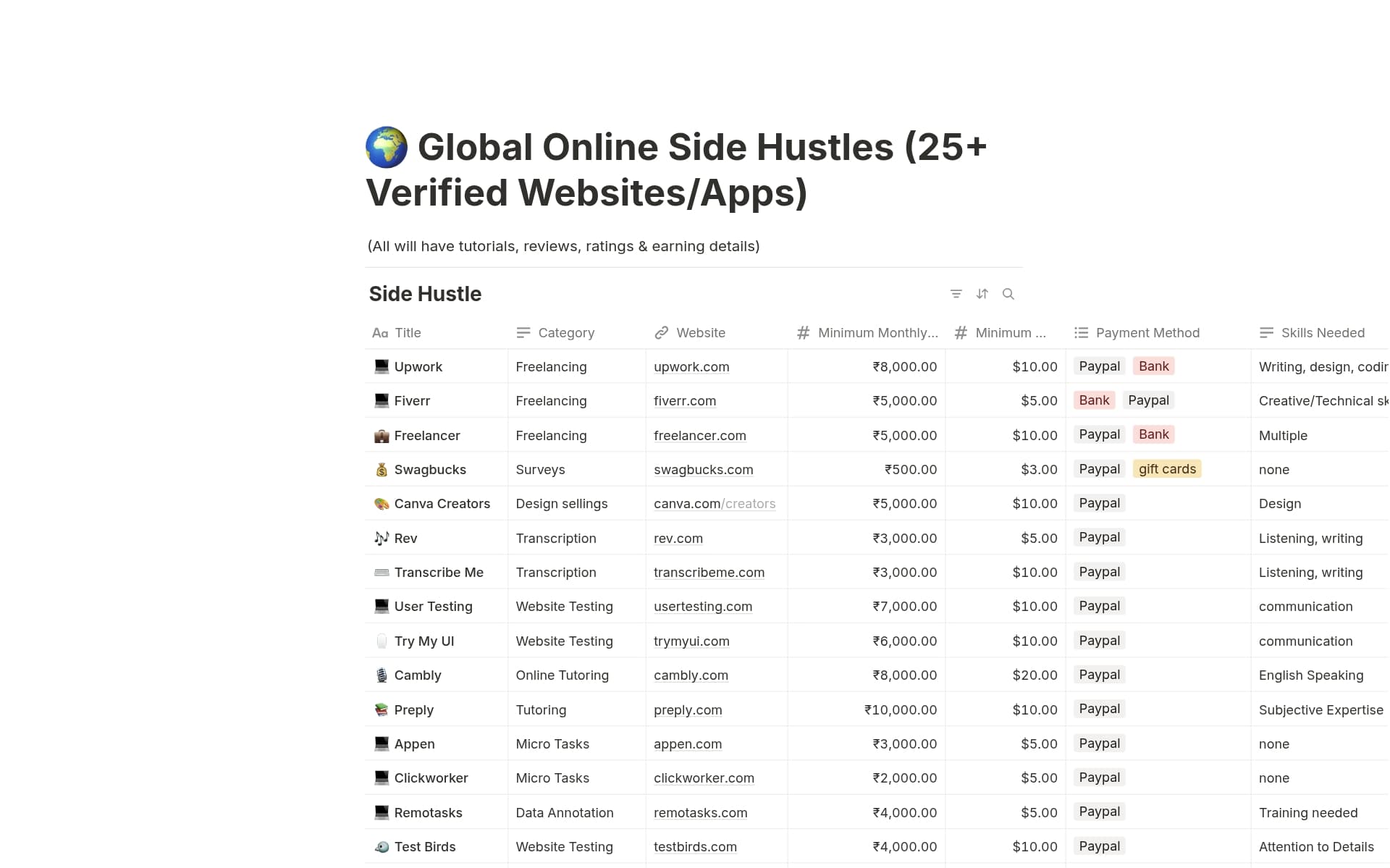Select the ₹10,000.00 Preply cell

pyautogui.click(x=866, y=709)
